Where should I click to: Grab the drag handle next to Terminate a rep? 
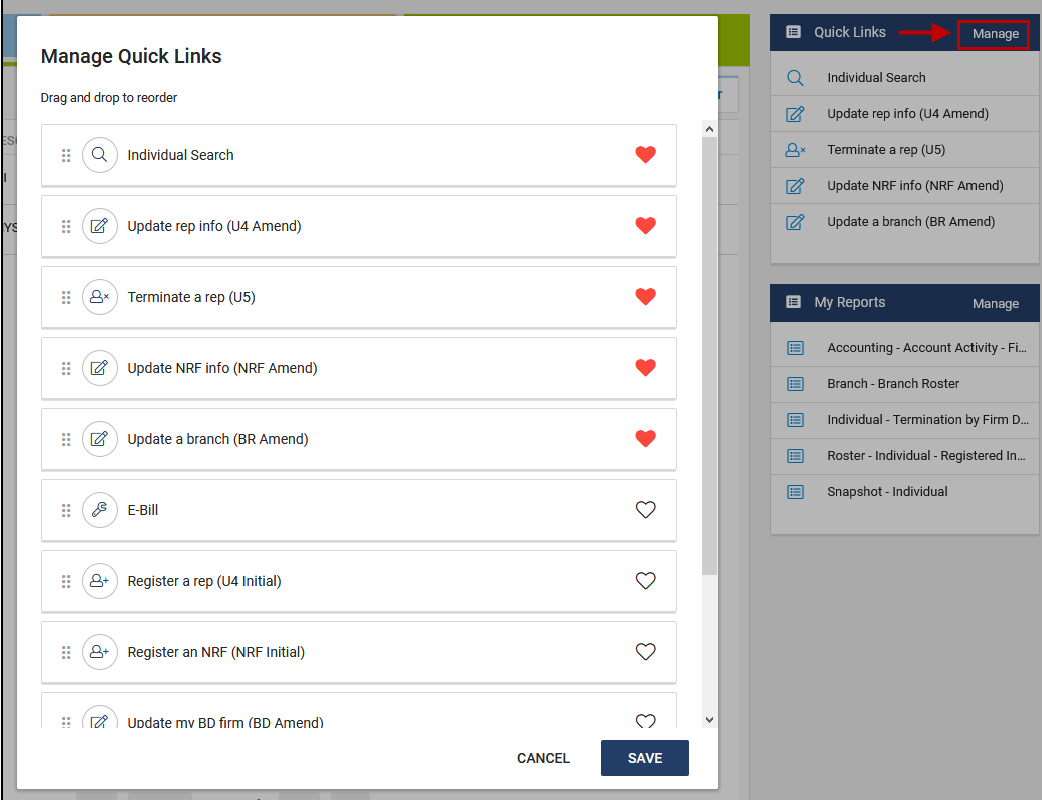click(65, 297)
